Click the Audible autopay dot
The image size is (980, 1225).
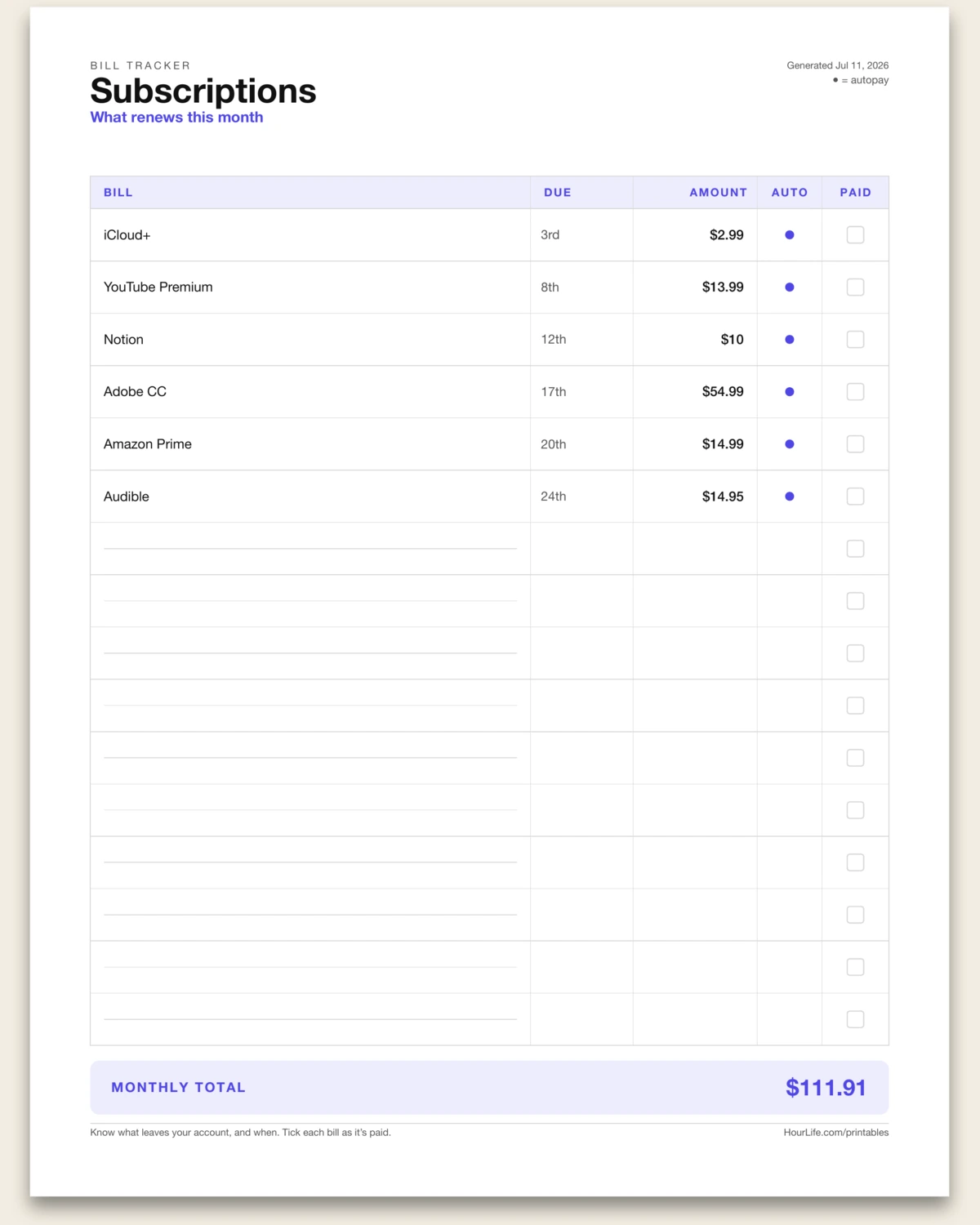(x=790, y=497)
